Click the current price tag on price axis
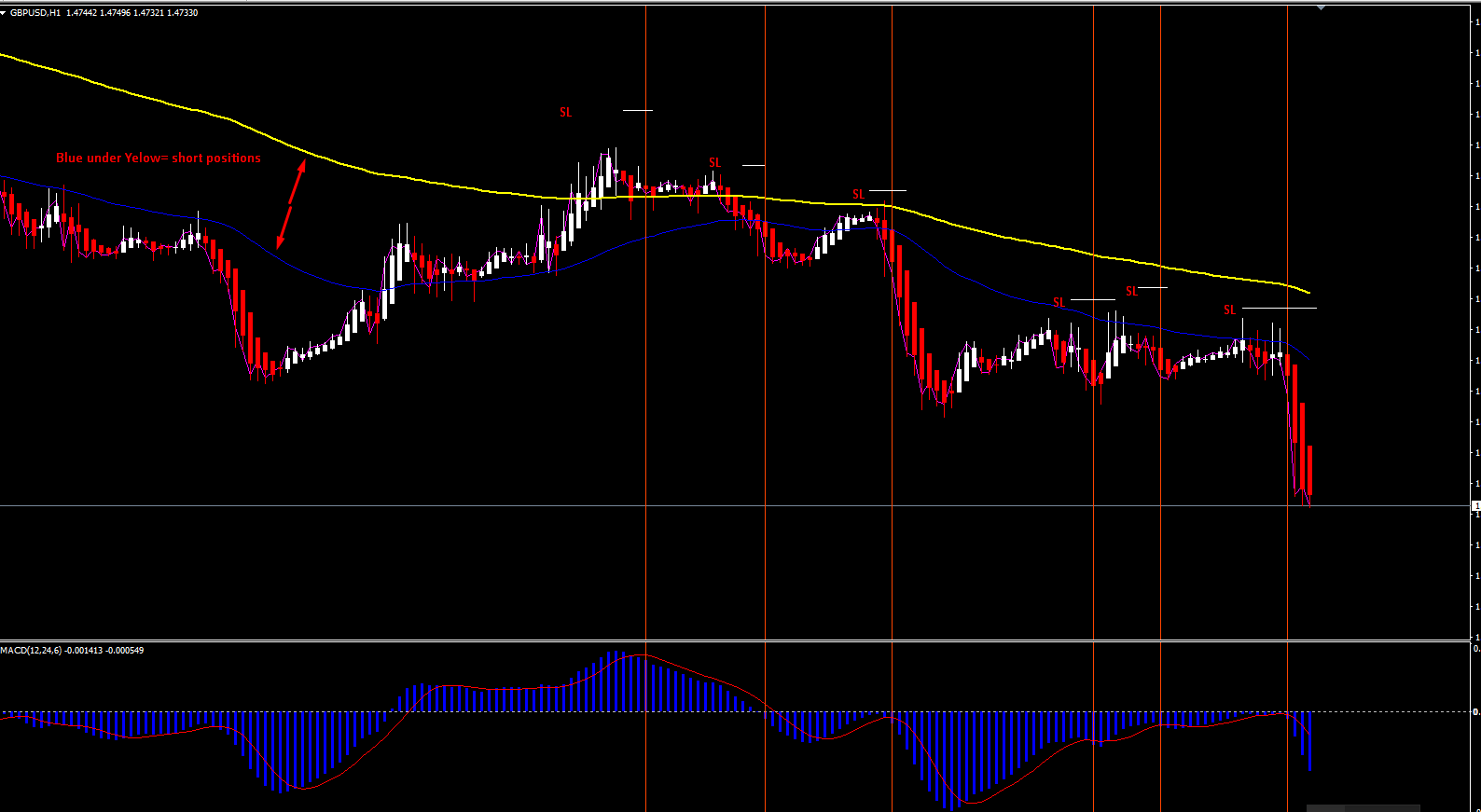 pyautogui.click(x=1476, y=505)
